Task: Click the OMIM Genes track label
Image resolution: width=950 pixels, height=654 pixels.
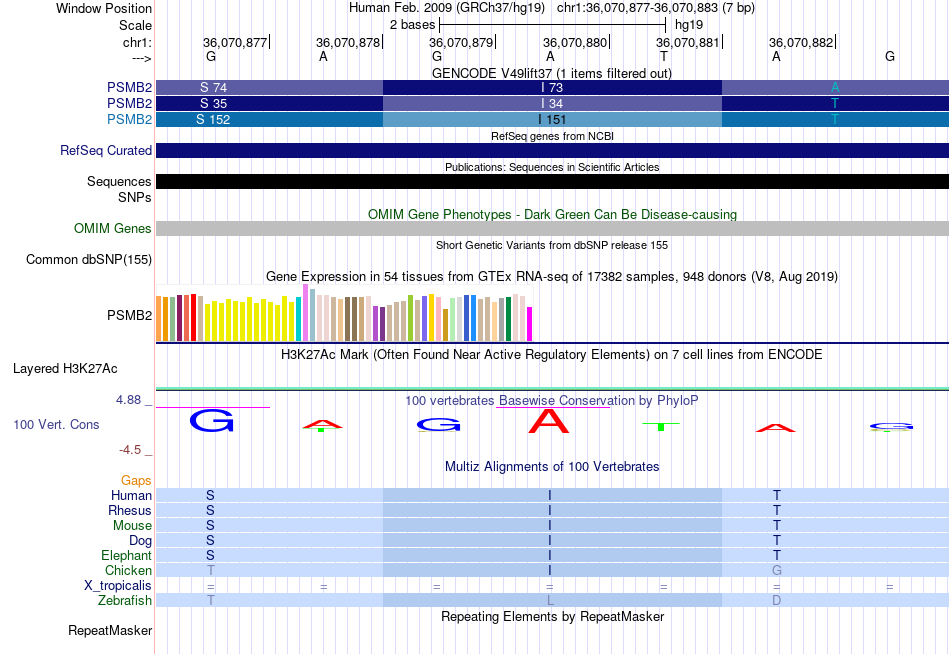Action: (x=112, y=229)
